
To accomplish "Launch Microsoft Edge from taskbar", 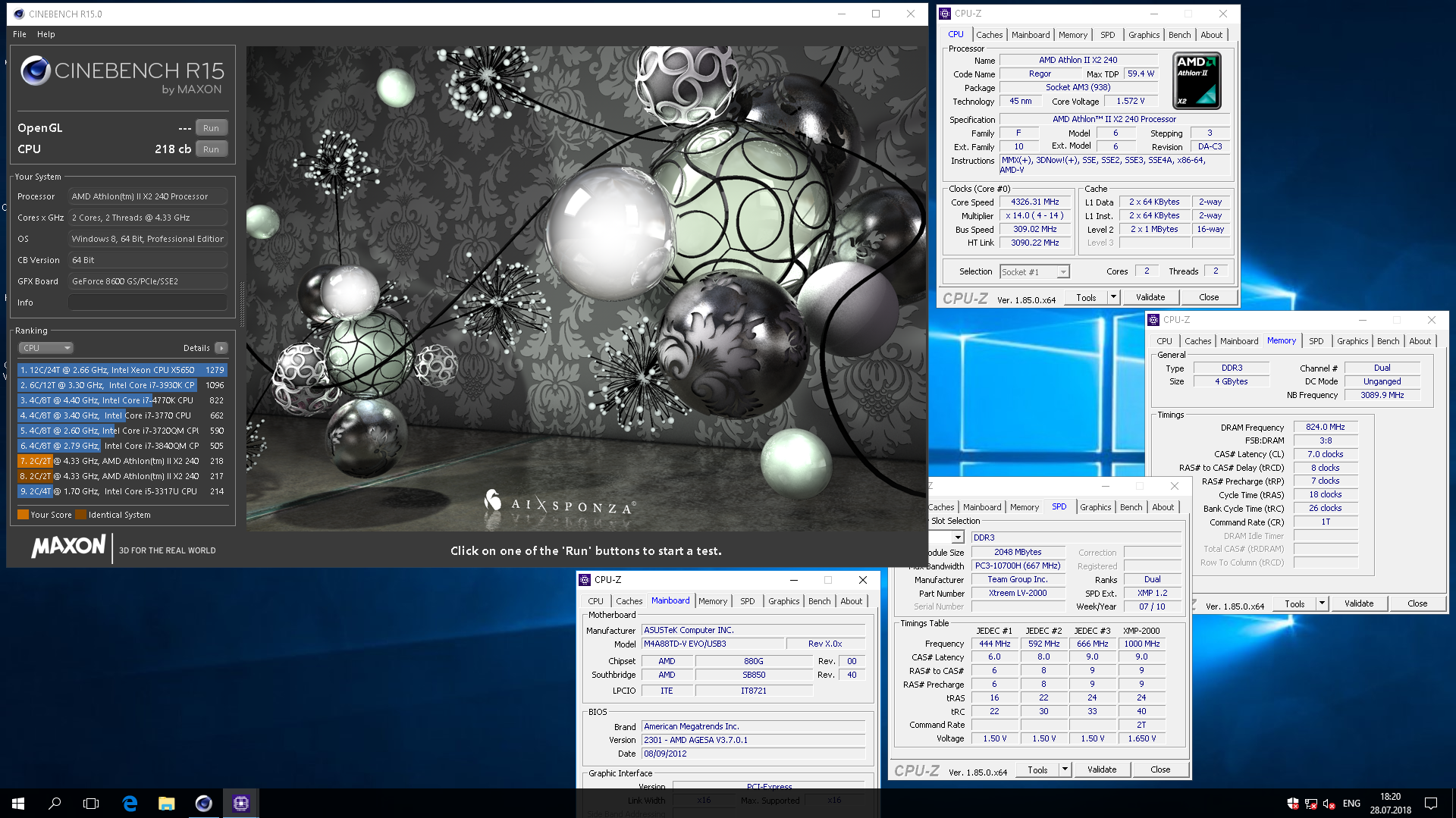I will 130,803.
